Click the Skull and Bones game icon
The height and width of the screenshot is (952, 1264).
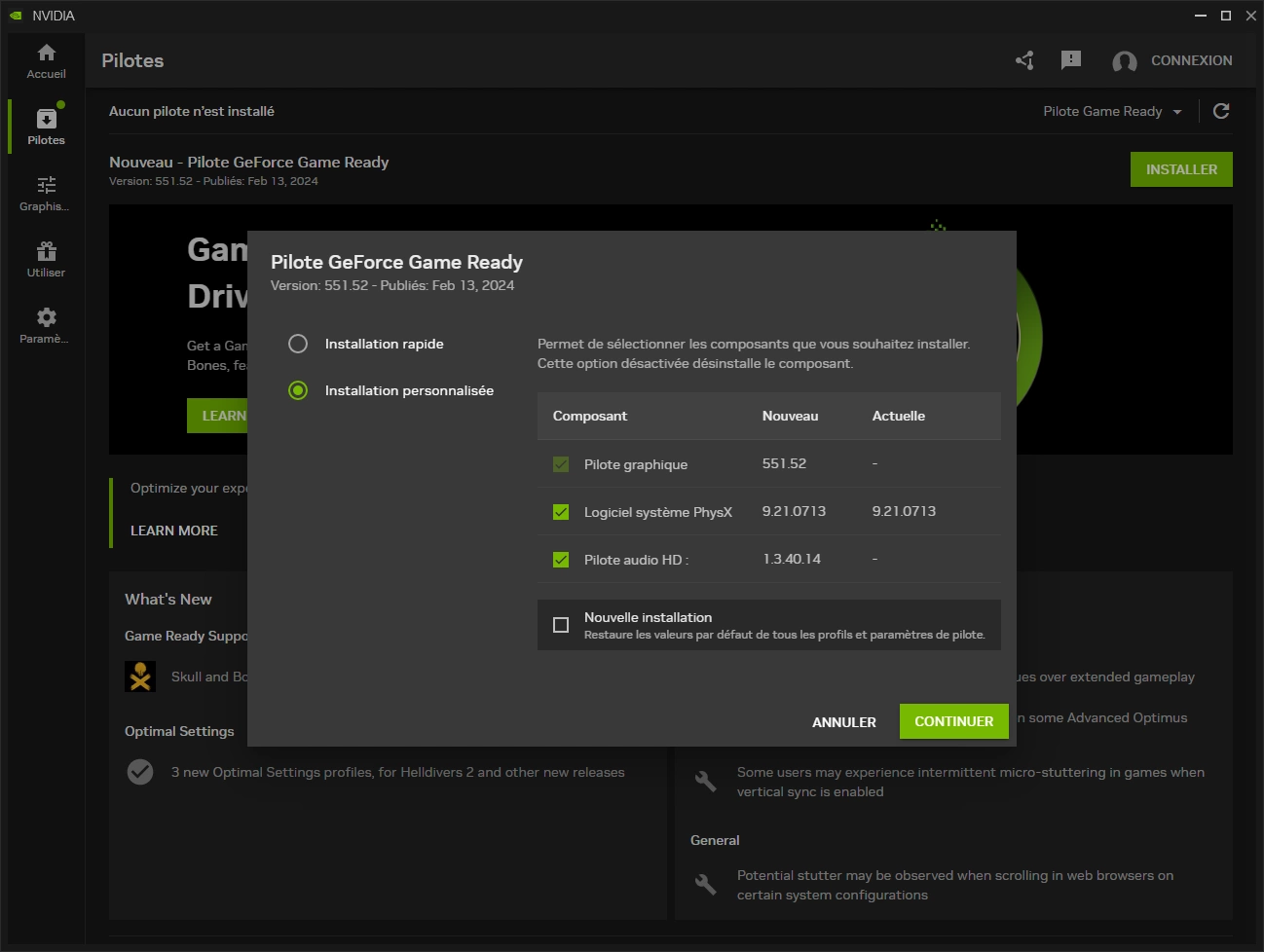140,677
